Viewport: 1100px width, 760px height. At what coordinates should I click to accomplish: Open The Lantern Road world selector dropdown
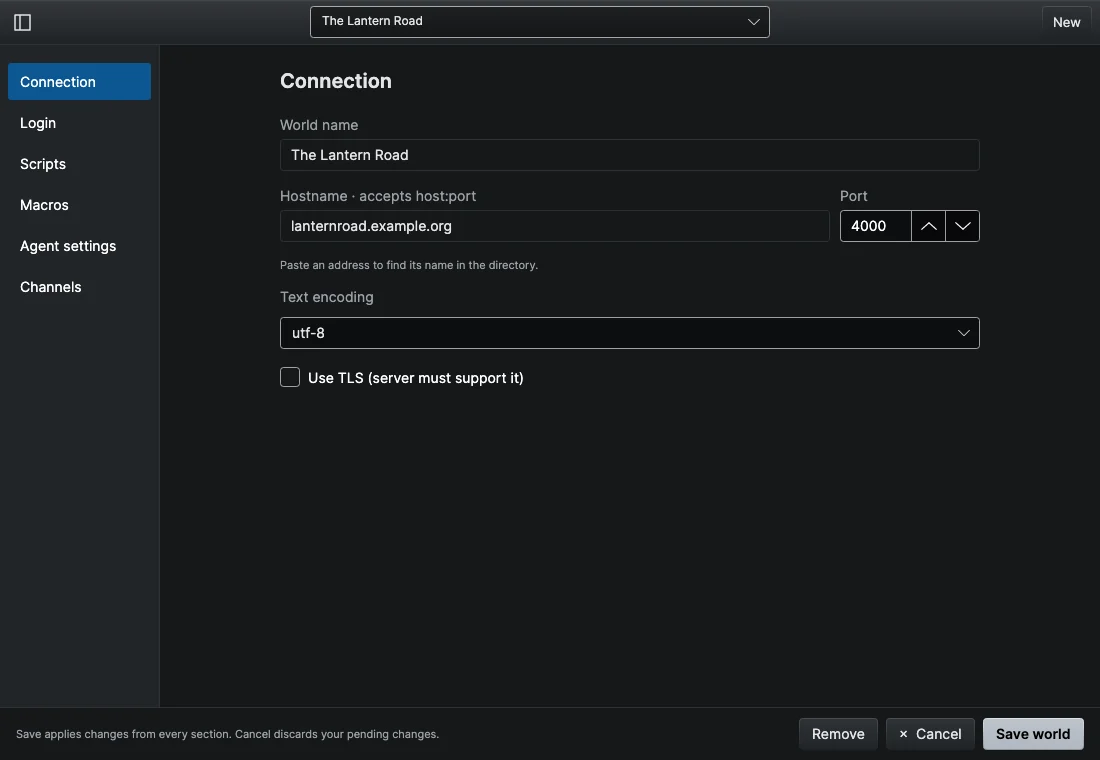pos(539,22)
